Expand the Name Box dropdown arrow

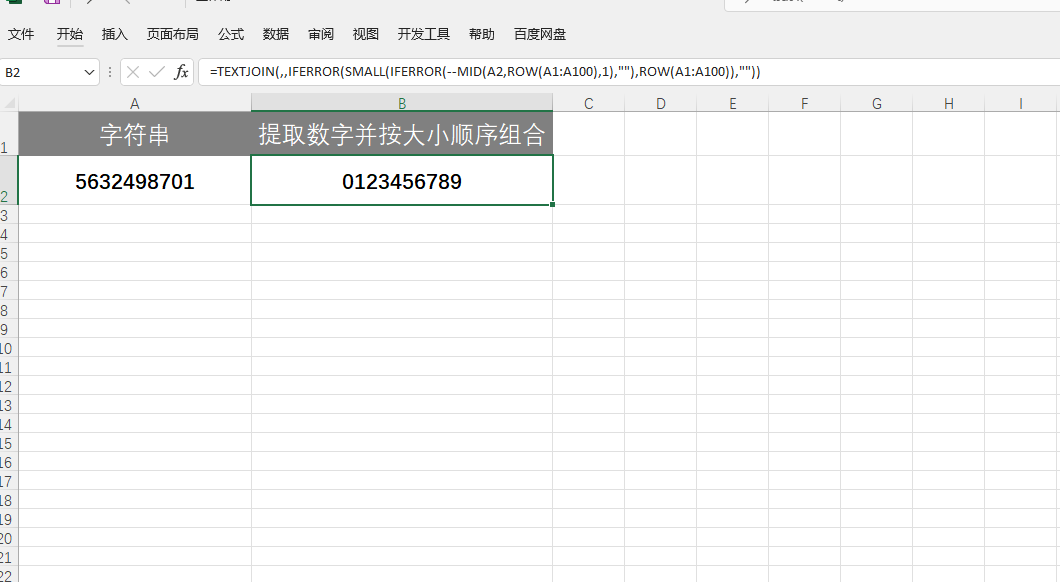tap(89, 72)
